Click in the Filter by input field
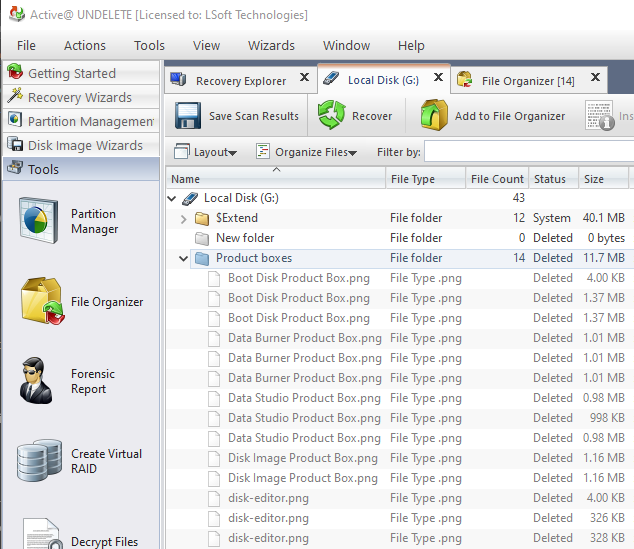 (528, 152)
